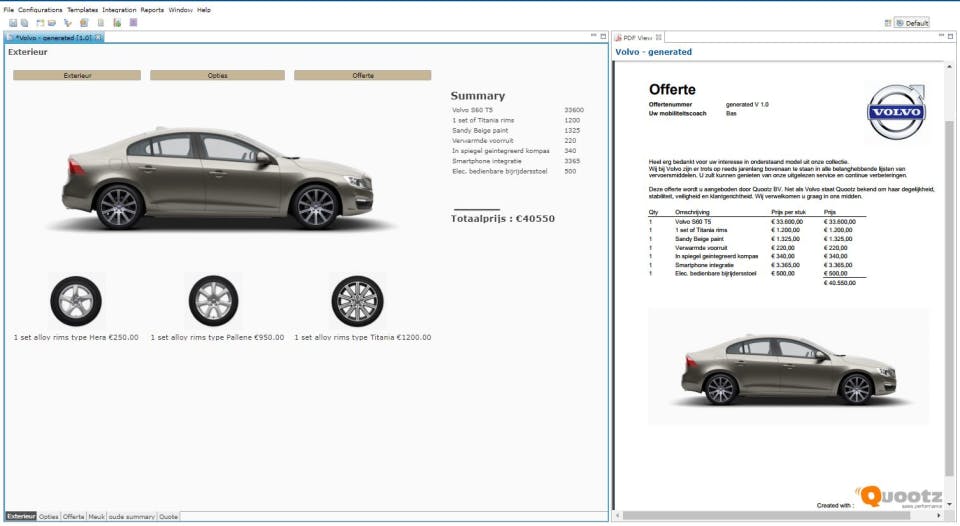
Task: Switch to the oude summary bottom tab
Action: tap(132, 517)
